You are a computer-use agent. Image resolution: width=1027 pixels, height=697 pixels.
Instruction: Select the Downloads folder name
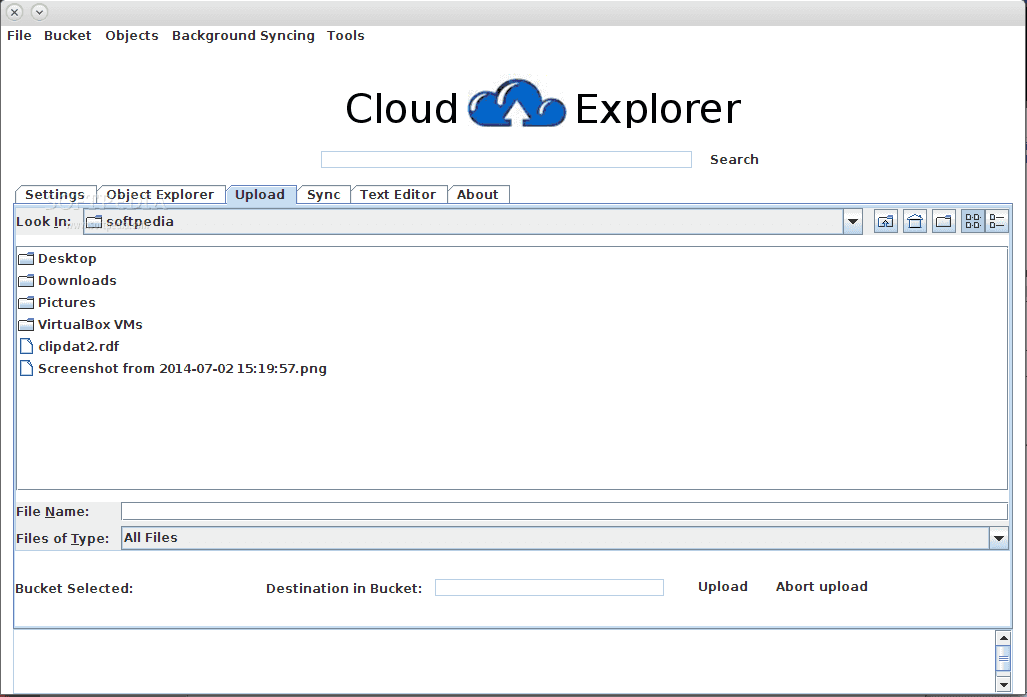[x=77, y=280]
